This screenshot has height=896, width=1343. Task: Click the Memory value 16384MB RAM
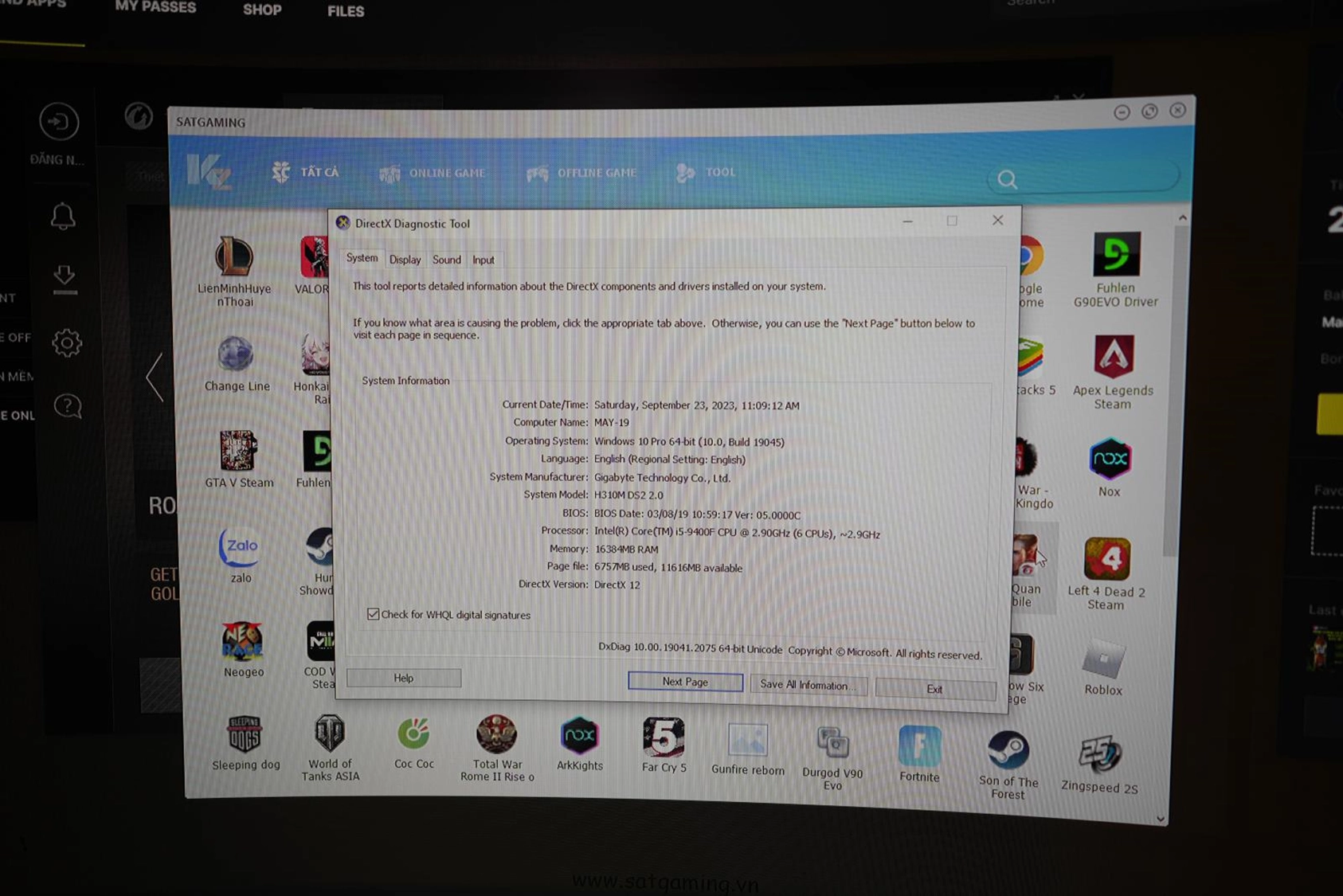coord(626,550)
